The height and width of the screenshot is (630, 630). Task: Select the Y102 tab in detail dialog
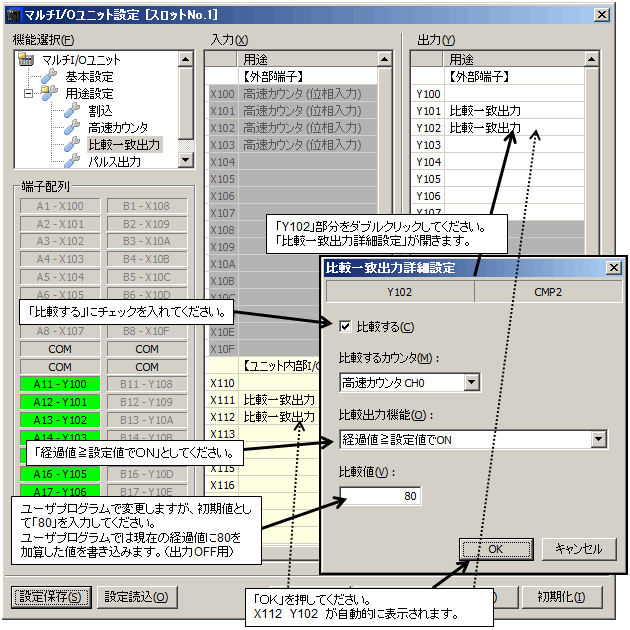click(x=399, y=292)
